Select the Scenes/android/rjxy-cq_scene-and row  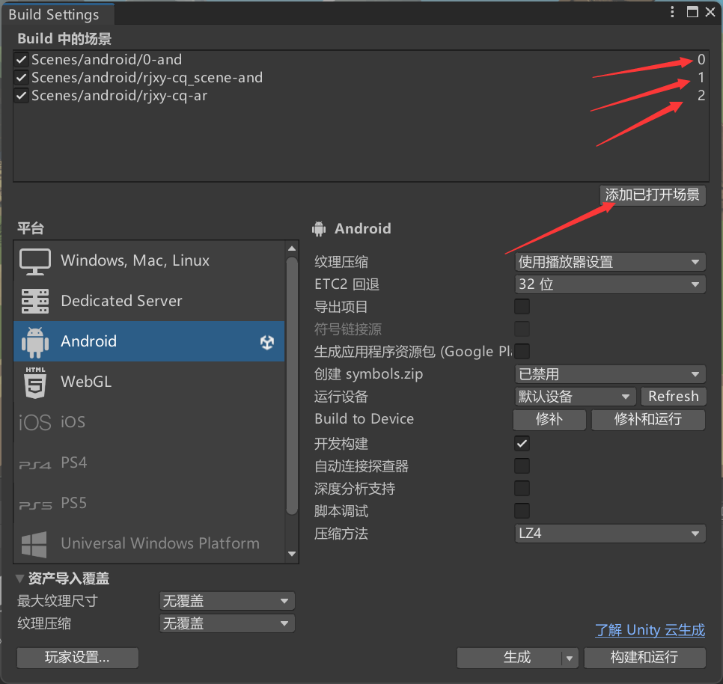pyautogui.click(x=361, y=77)
